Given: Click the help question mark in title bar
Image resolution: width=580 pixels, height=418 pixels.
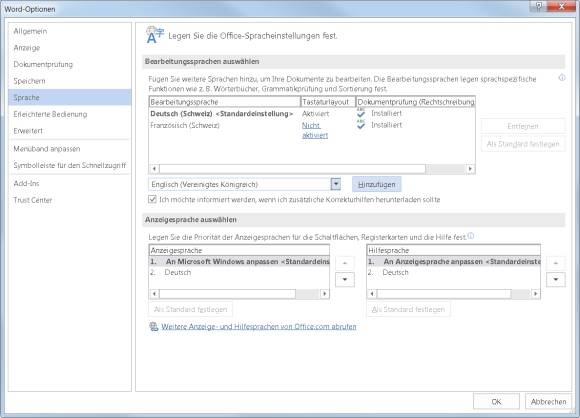Looking at the screenshot, I should click(x=539, y=6).
